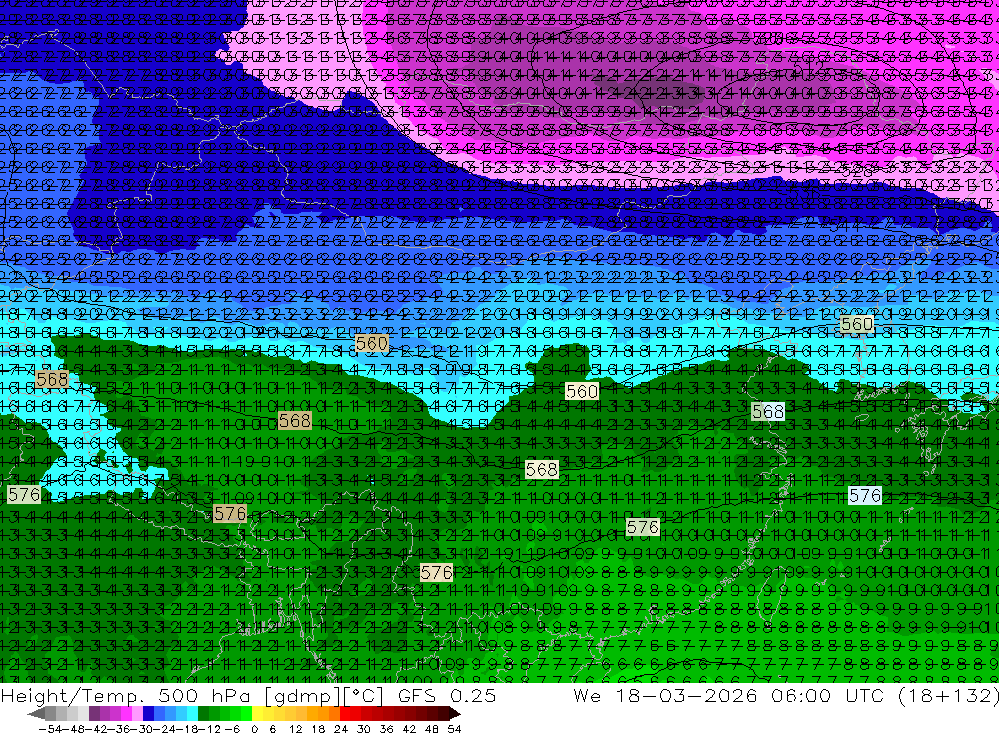
Task: Click the 'GFS 0.25' model label
Action: click(446, 695)
